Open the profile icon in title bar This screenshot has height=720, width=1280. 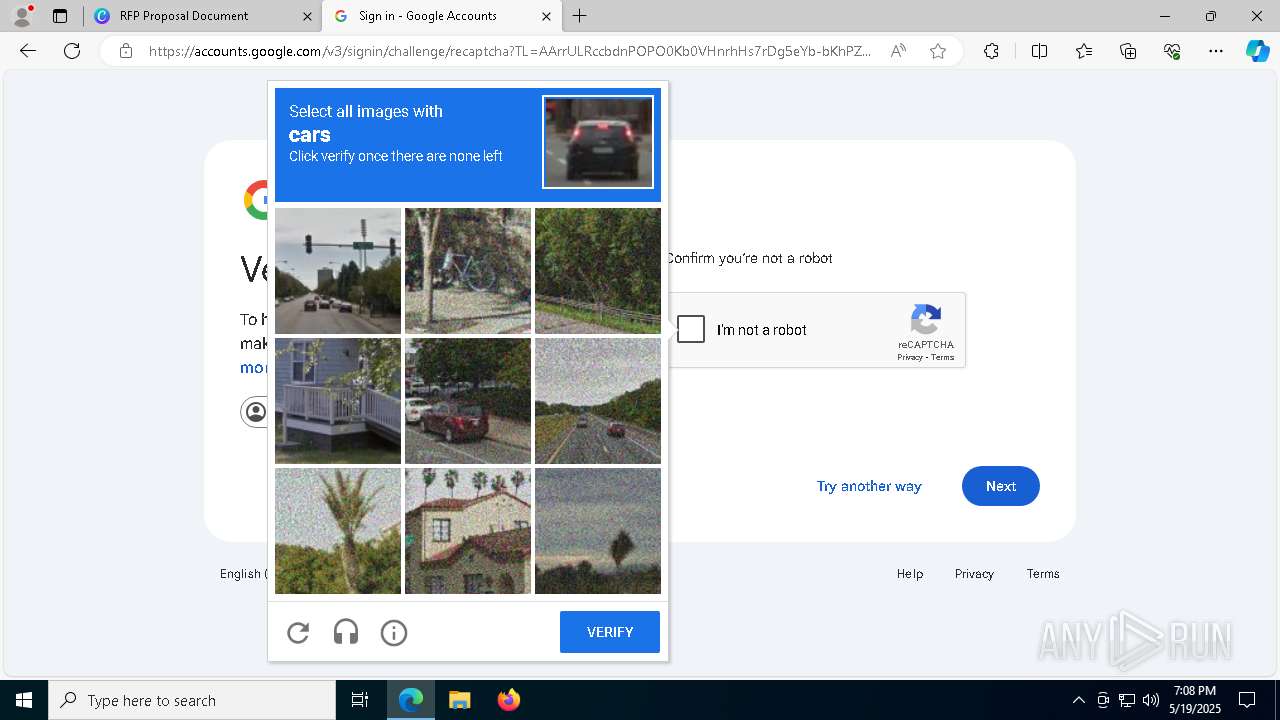[x=21, y=16]
